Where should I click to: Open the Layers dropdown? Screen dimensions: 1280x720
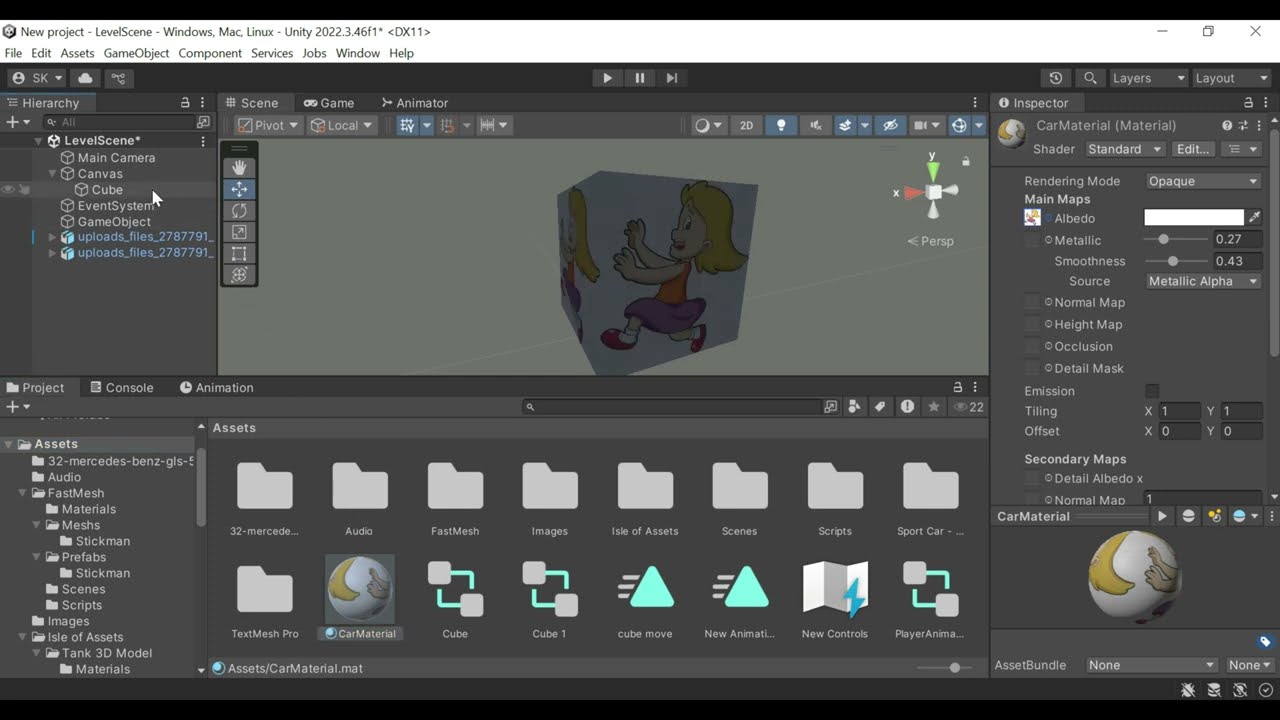(x=1148, y=78)
